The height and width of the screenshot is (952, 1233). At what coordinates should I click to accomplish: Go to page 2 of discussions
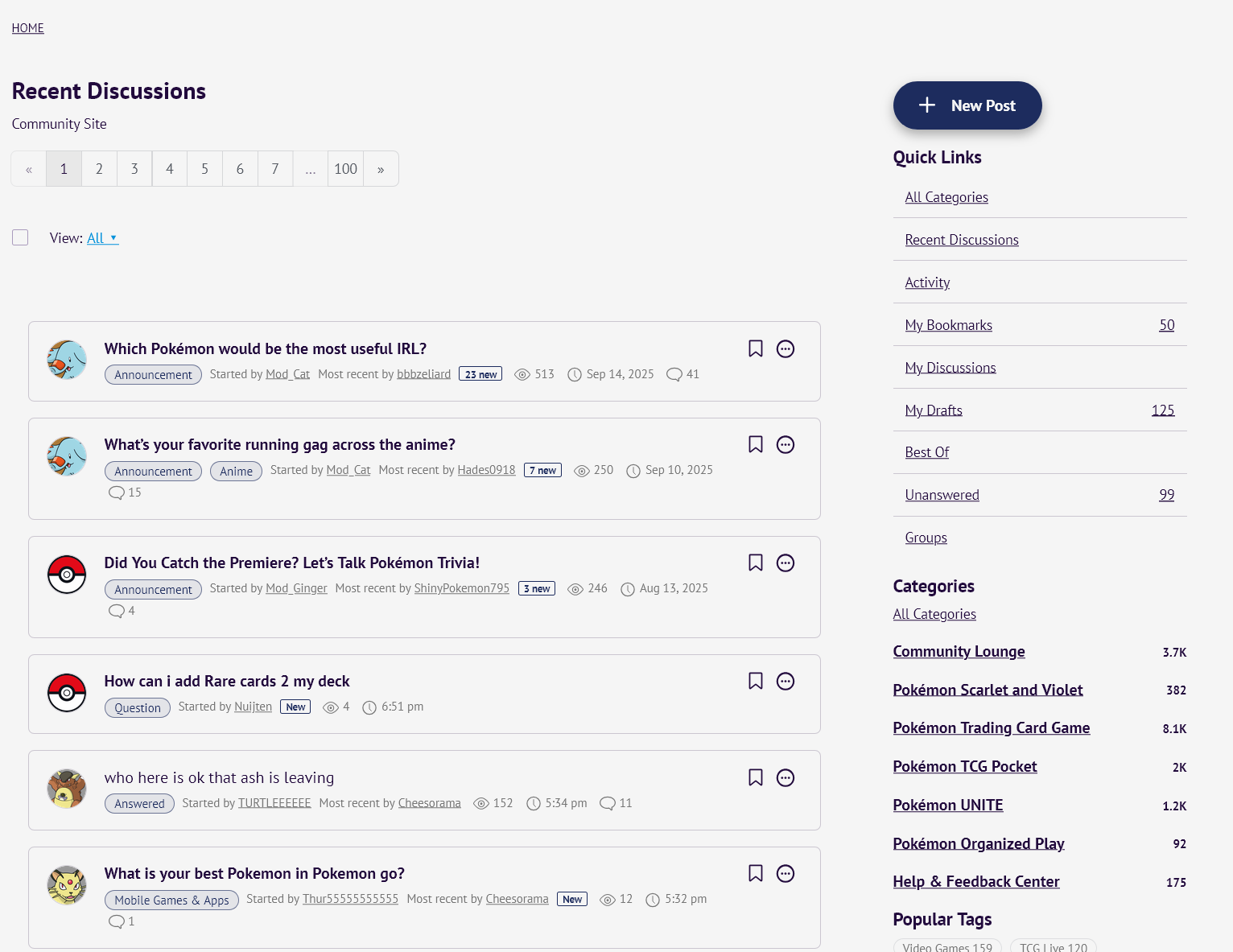pos(99,169)
